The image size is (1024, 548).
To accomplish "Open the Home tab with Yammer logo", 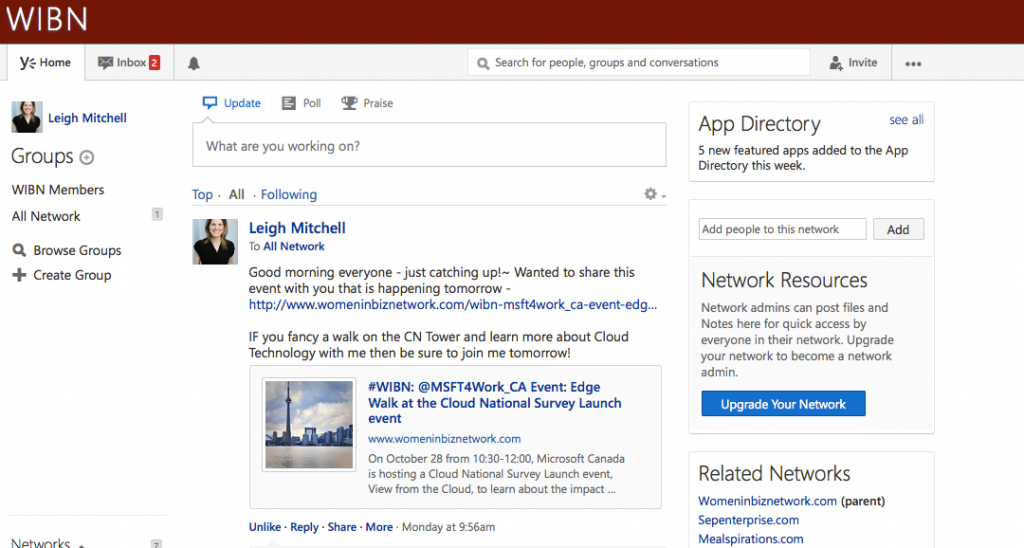I will (46, 63).
